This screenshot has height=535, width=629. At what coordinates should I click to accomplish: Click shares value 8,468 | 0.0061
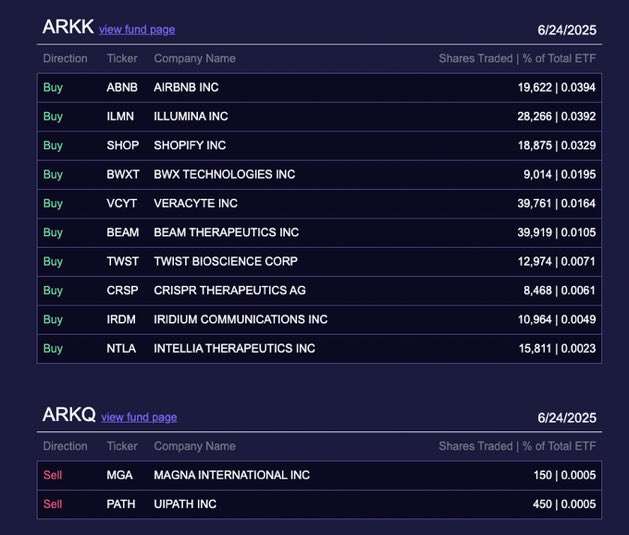(x=560, y=290)
